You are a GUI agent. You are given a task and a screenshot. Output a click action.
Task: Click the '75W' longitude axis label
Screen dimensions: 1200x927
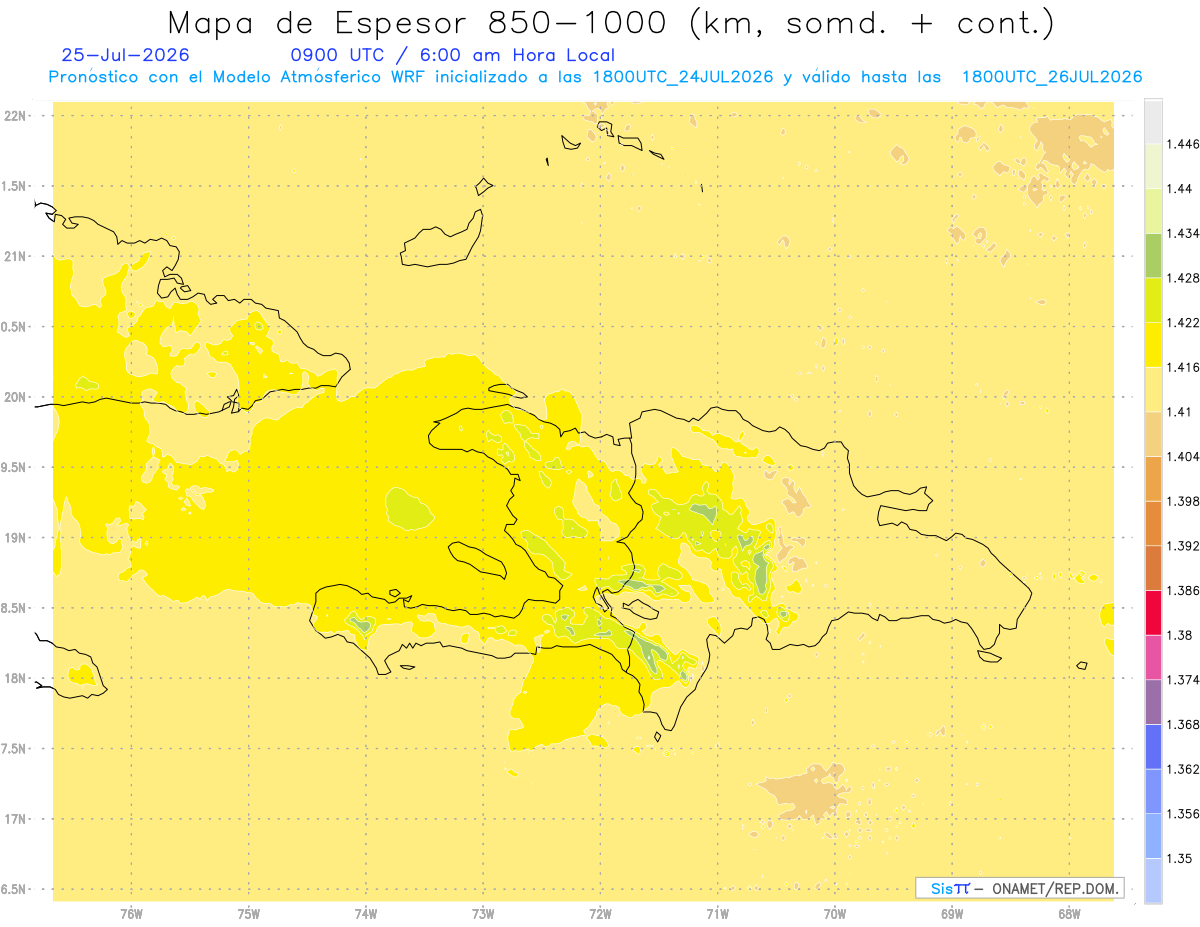tap(249, 914)
